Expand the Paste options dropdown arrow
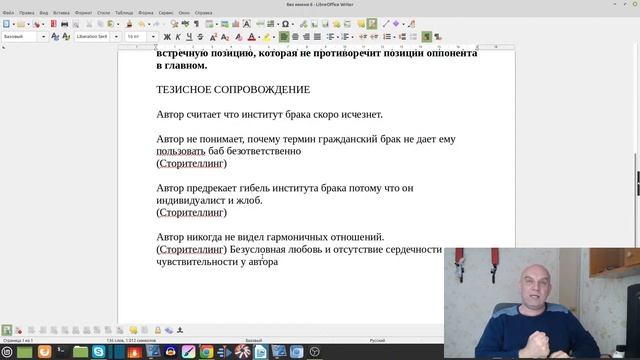Image resolution: width=640 pixels, height=360 pixels. click(118, 24)
